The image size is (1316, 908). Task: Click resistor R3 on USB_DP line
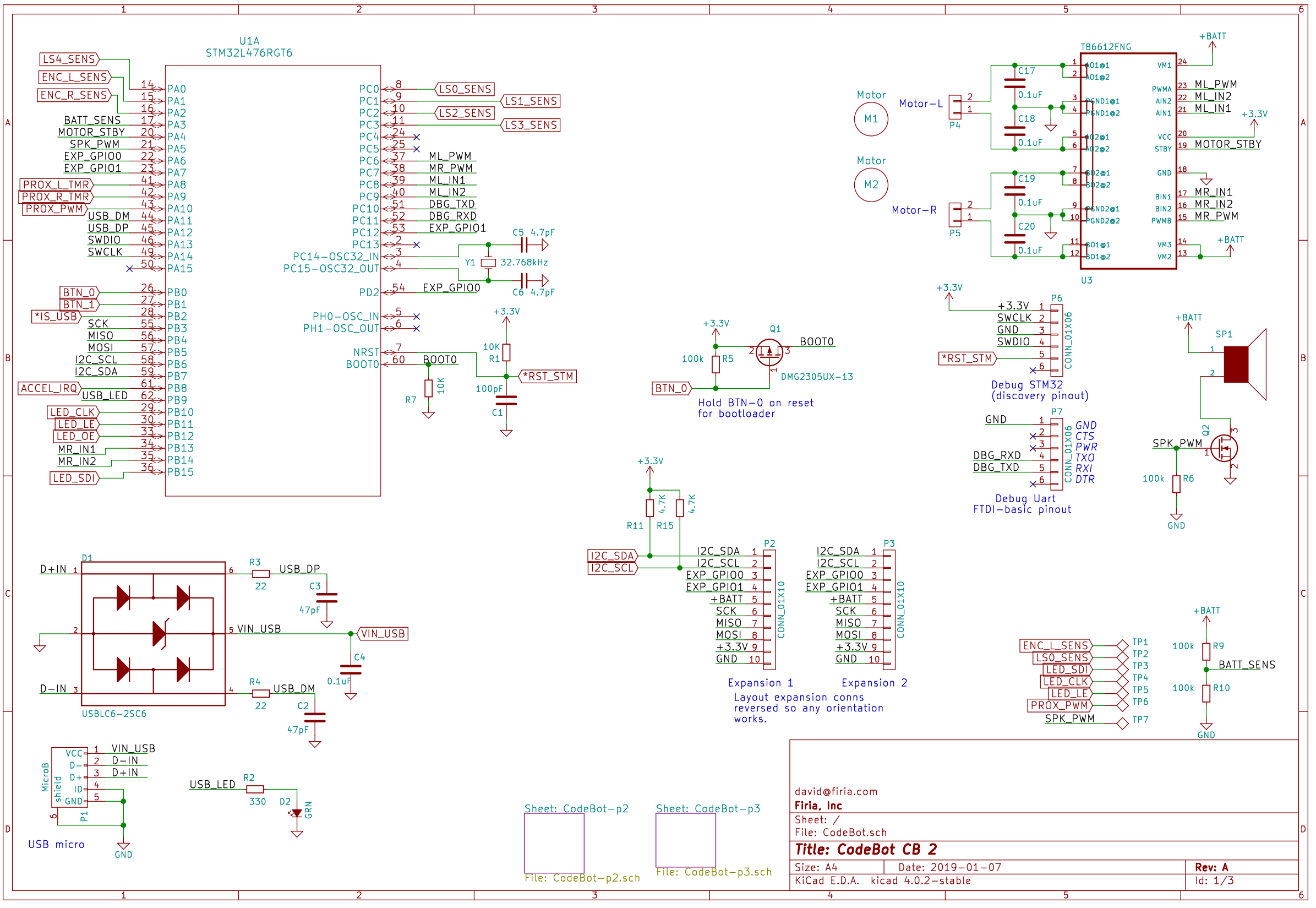click(x=260, y=573)
